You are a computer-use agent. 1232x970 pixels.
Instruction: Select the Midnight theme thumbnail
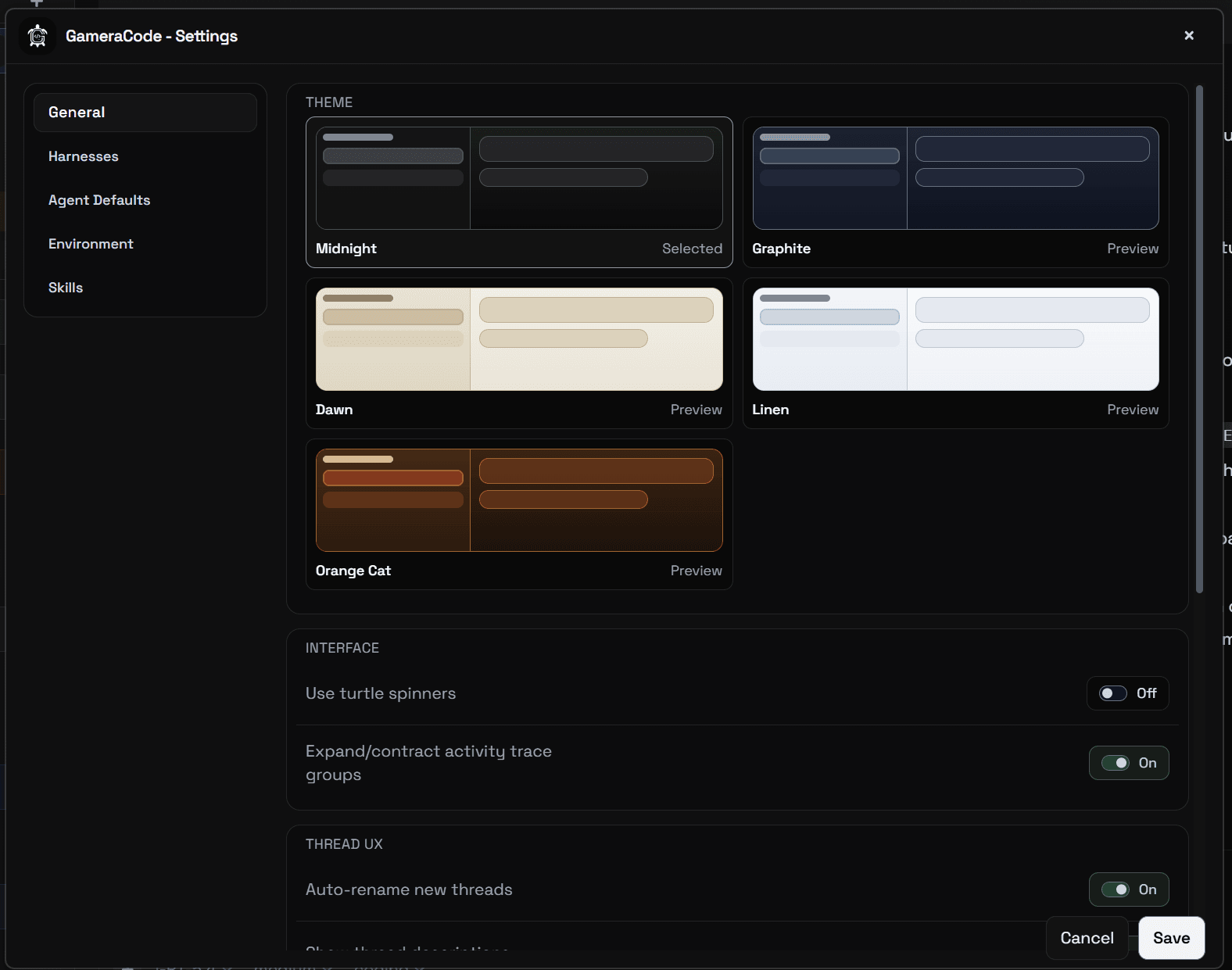[519, 178]
